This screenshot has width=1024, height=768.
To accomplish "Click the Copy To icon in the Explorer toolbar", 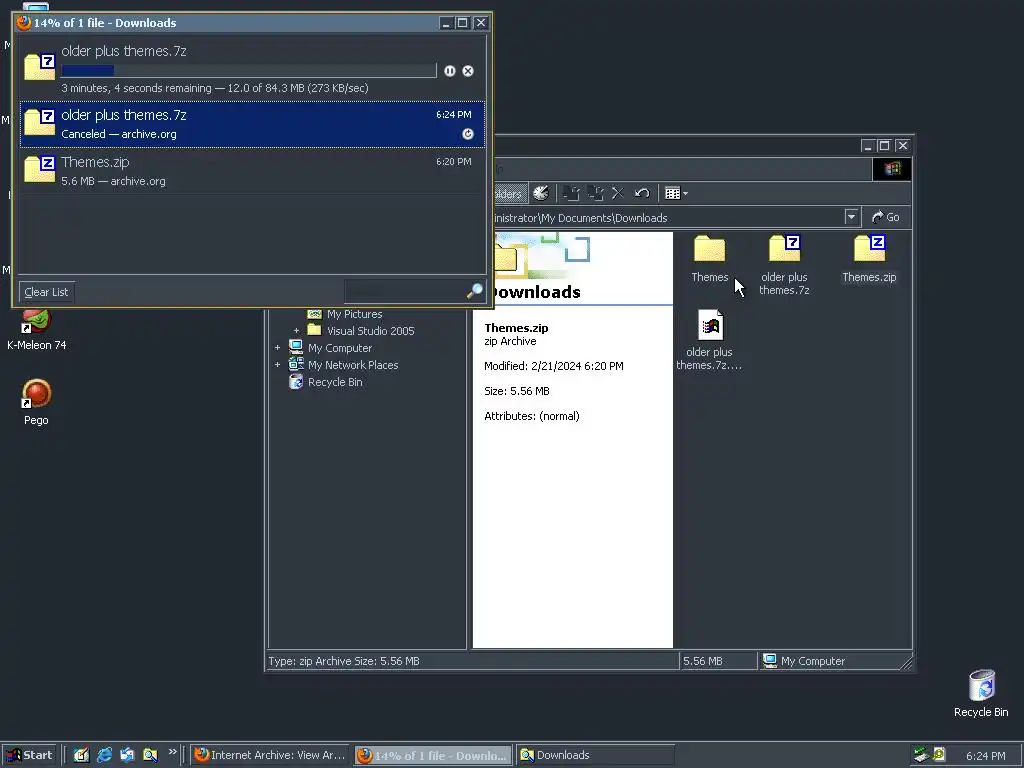I will tap(594, 193).
